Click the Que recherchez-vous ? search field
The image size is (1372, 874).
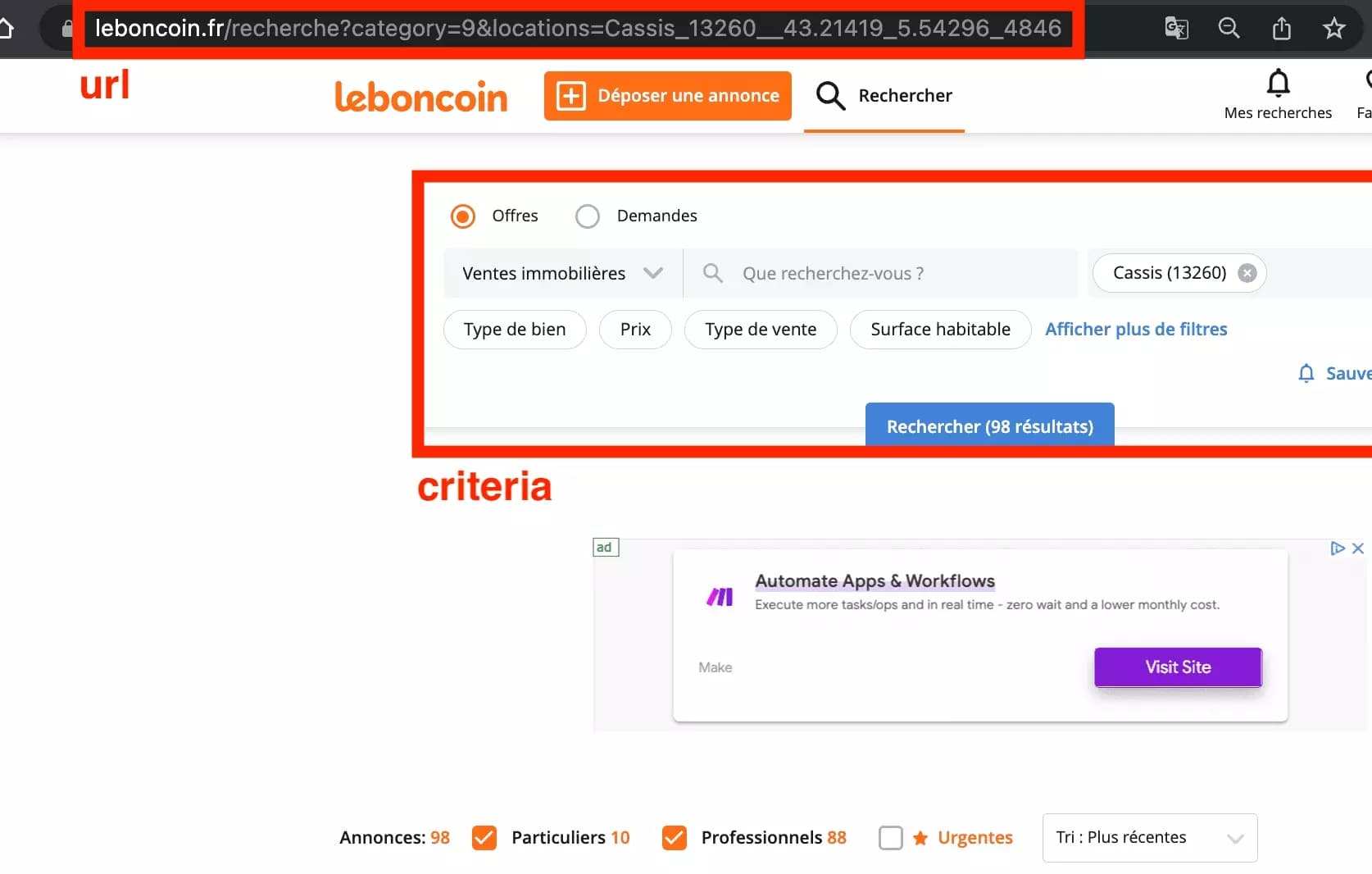click(x=880, y=273)
